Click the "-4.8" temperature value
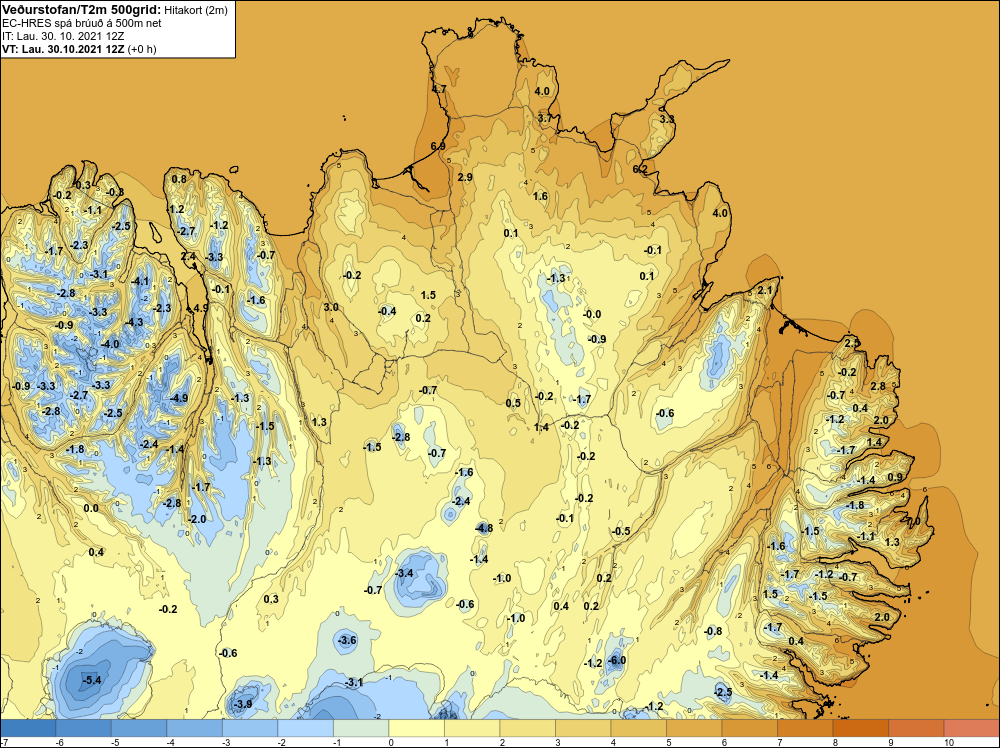 [x=484, y=527]
